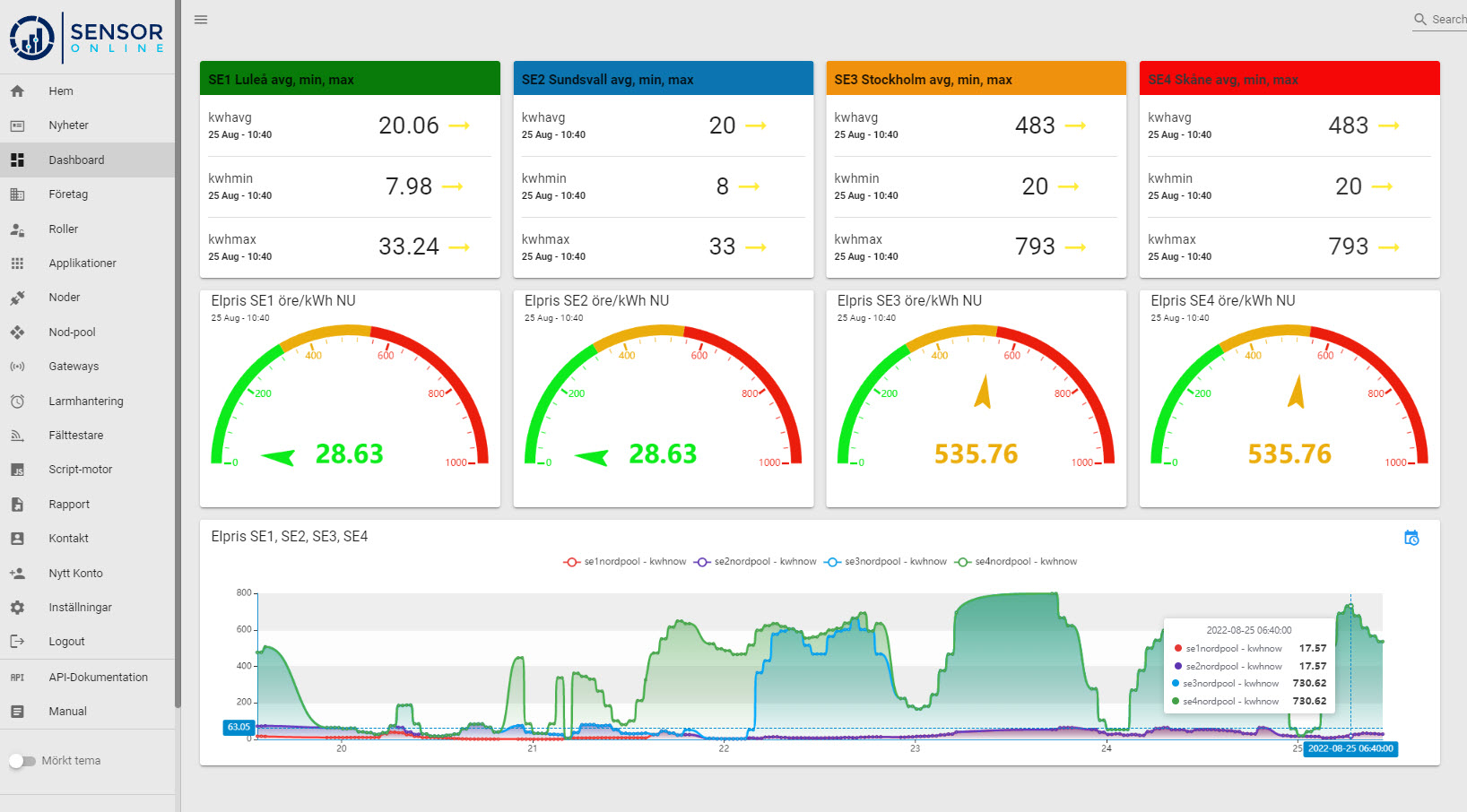
Task: Open the Roller page link
Action: pyautogui.click(x=87, y=229)
